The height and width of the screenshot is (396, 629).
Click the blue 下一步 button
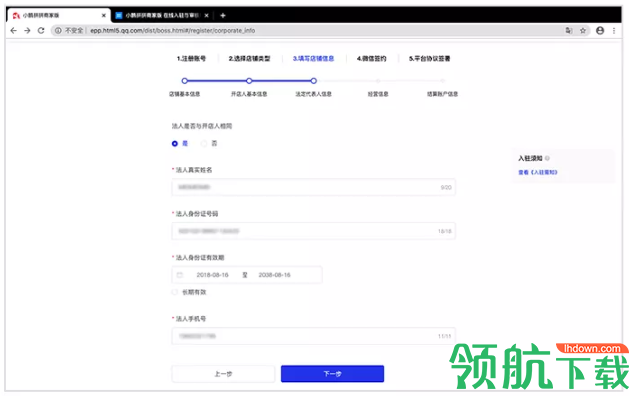pyautogui.click(x=332, y=374)
